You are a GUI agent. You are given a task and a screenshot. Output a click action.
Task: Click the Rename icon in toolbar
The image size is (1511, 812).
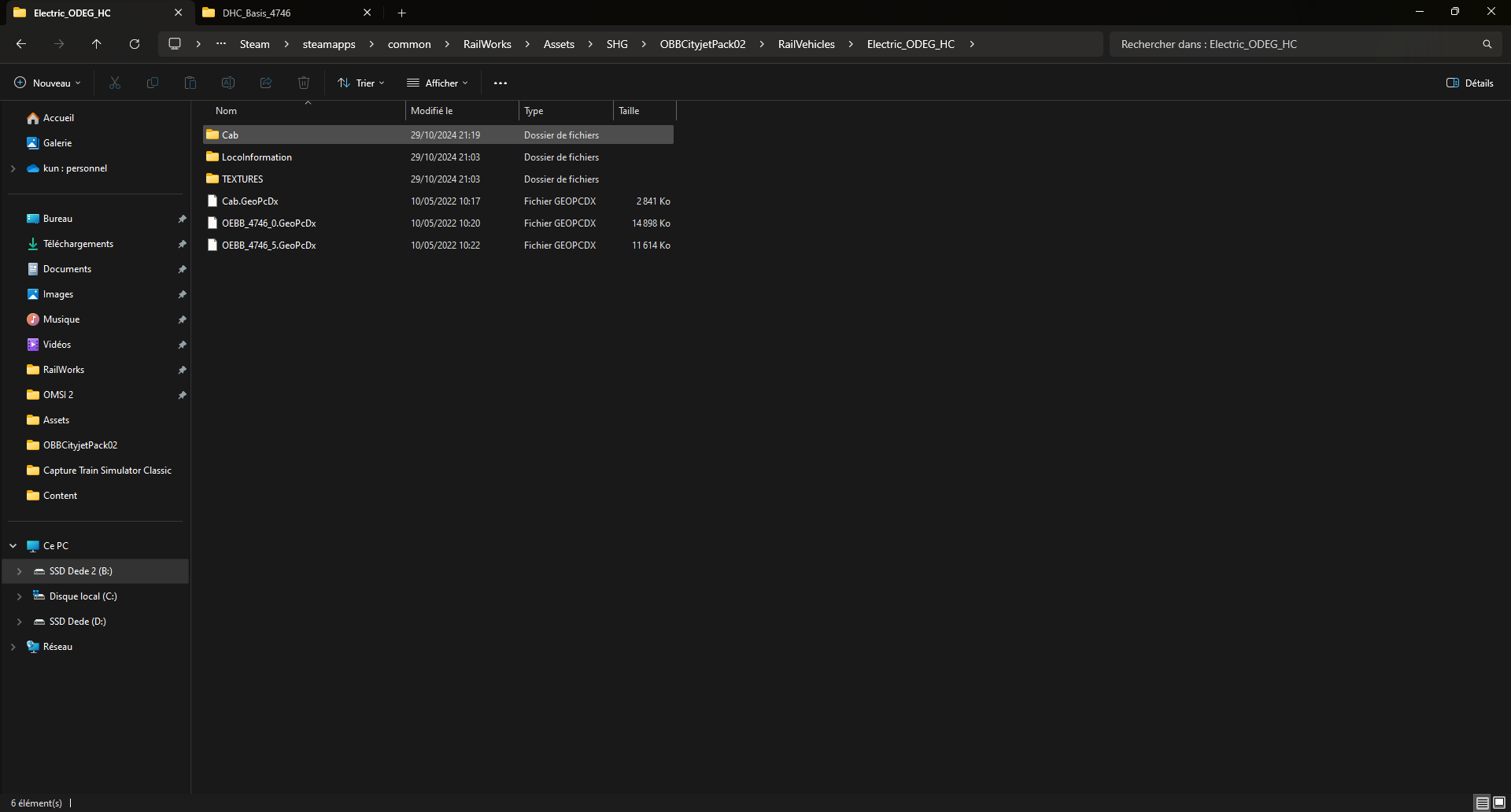(228, 83)
